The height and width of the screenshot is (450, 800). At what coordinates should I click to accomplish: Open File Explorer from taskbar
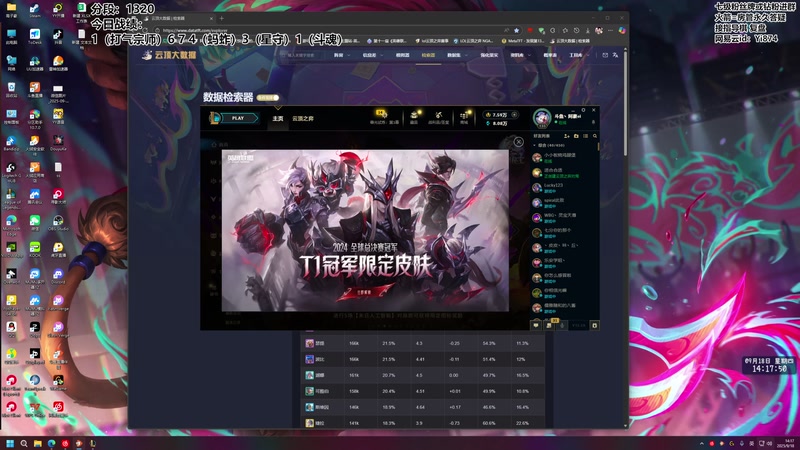pos(38,443)
